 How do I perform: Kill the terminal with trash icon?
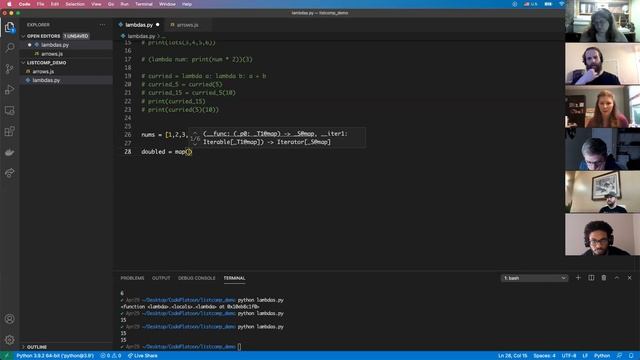click(604, 278)
